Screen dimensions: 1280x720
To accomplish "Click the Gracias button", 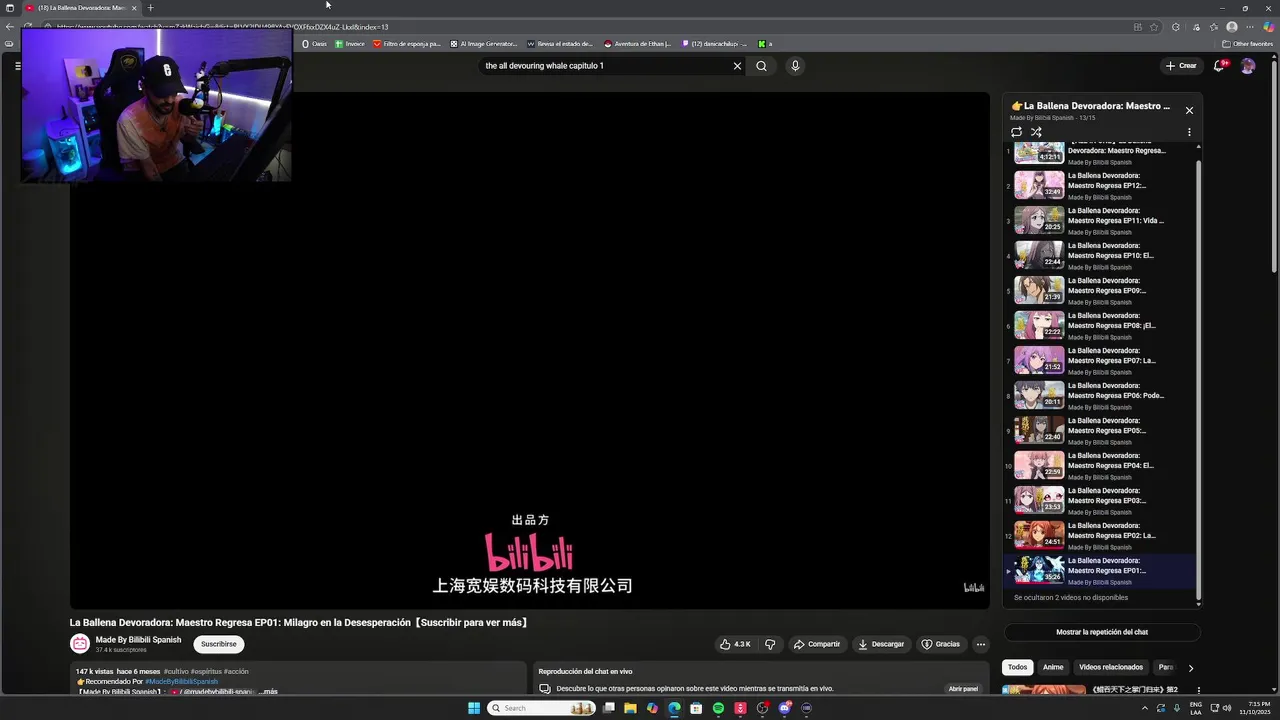I will pyautogui.click(x=940, y=644).
